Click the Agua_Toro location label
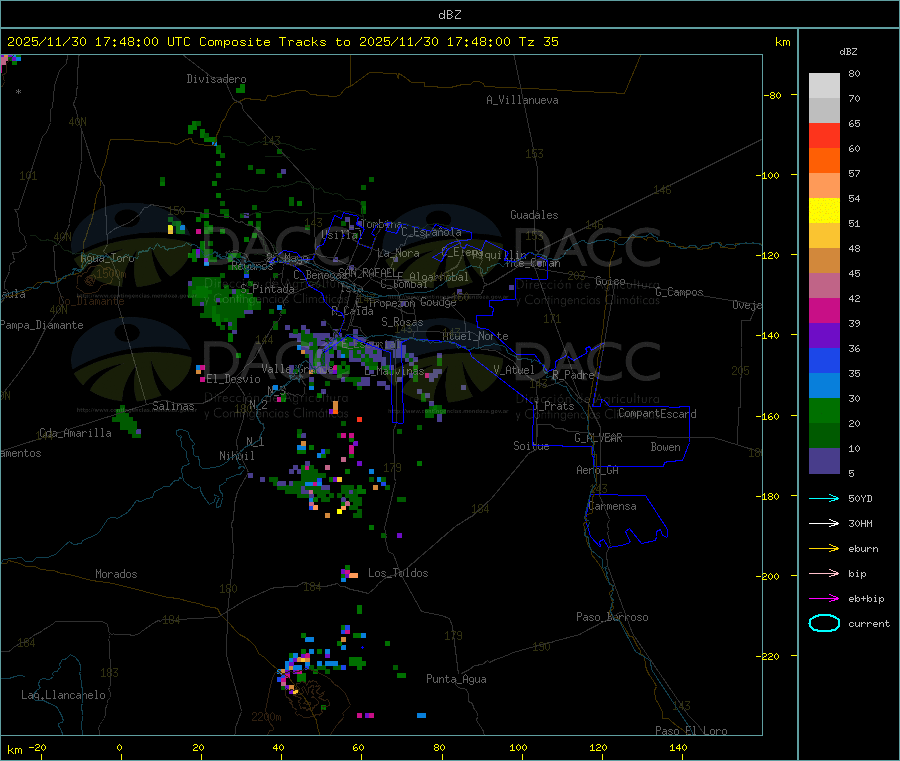Screen dimensions: 900x761 tap(107, 258)
